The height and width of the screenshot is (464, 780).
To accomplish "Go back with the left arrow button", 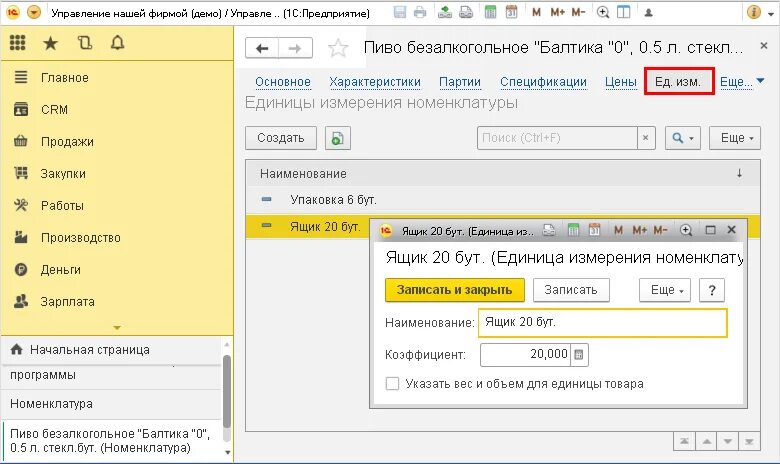I will coord(262,48).
